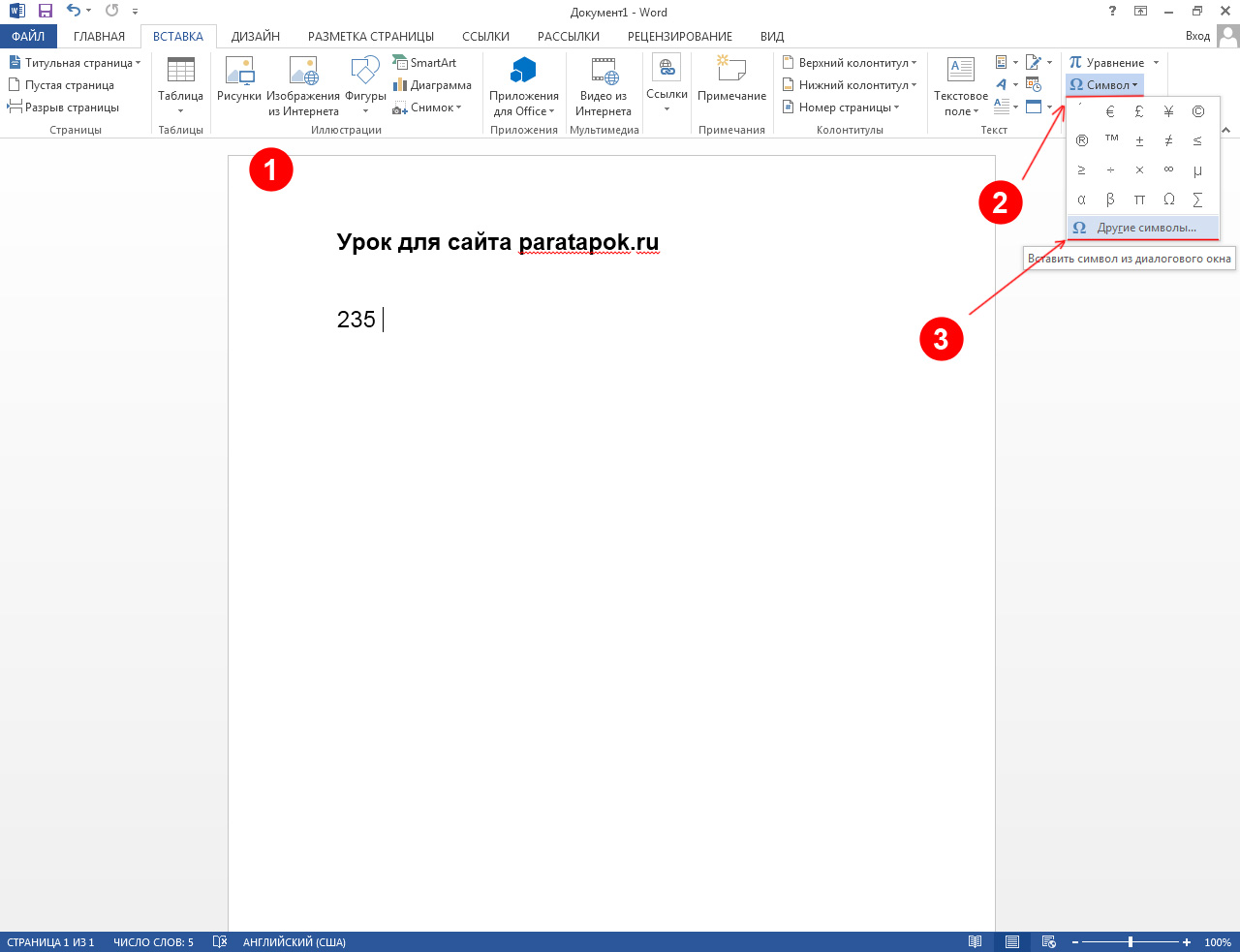Insert an Уравнение equation

tap(1106, 63)
